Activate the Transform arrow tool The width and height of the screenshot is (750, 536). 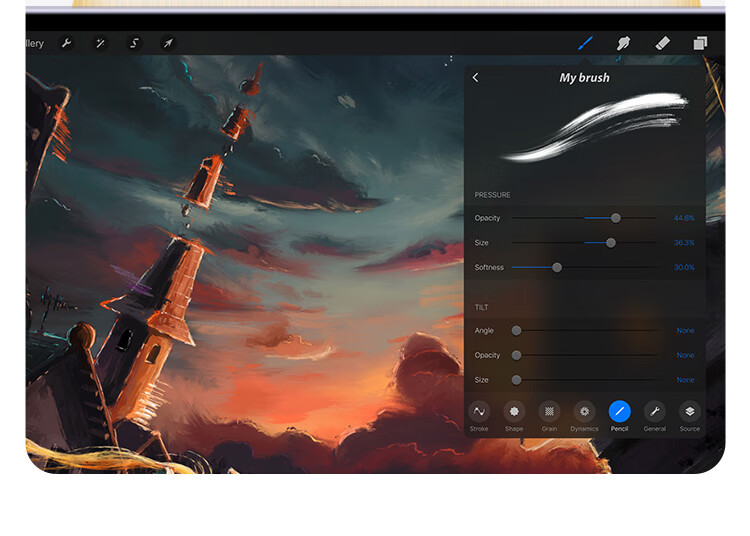168,44
